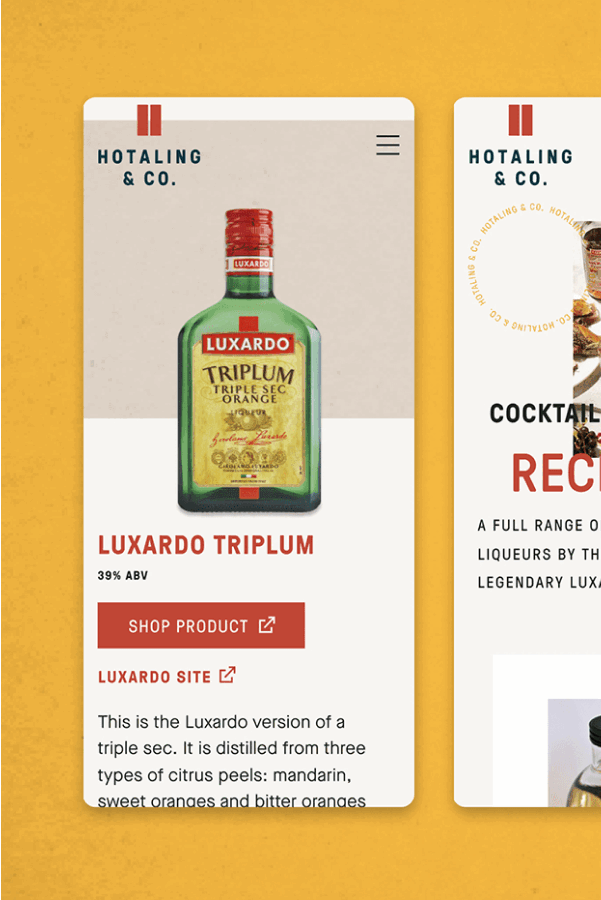
Task: Open the Luxardo Site link
Action: tap(166, 676)
